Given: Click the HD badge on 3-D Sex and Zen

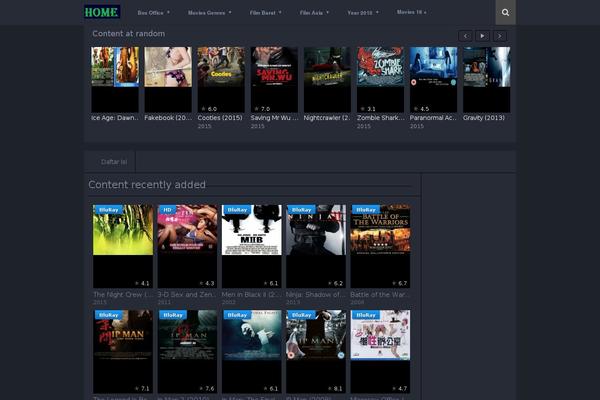Looking at the screenshot, I should click(168, 210).
